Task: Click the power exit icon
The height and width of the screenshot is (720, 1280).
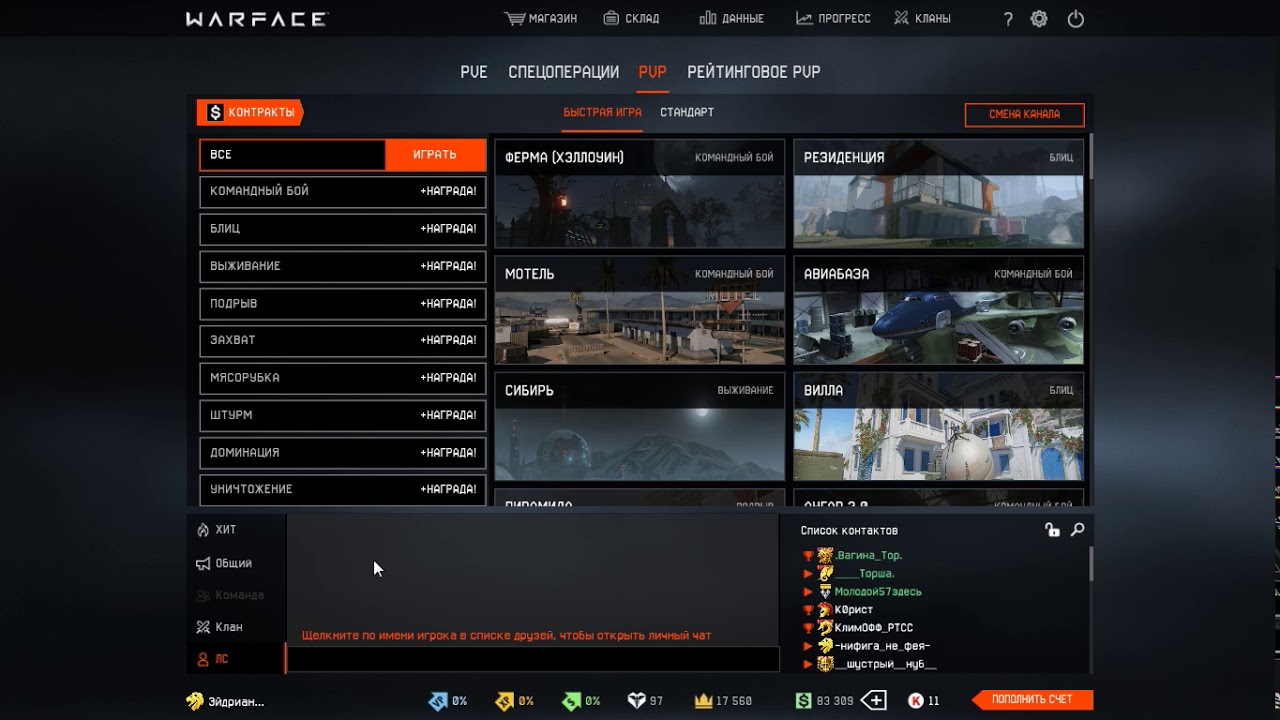Action: click(1076, 19)
